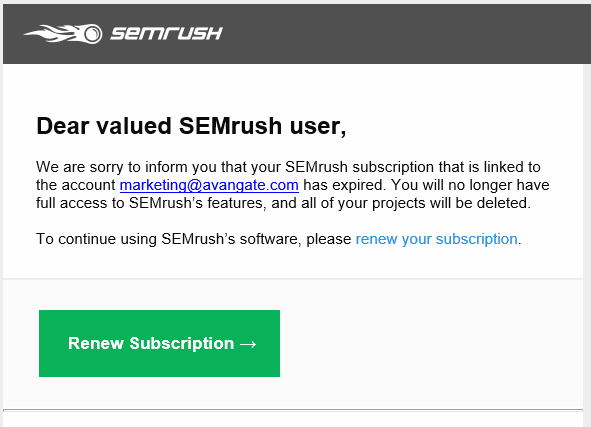The image size is (591, 427).
Task: Follow the 'renew your subscription' text link
Action: tap(436, 239)
